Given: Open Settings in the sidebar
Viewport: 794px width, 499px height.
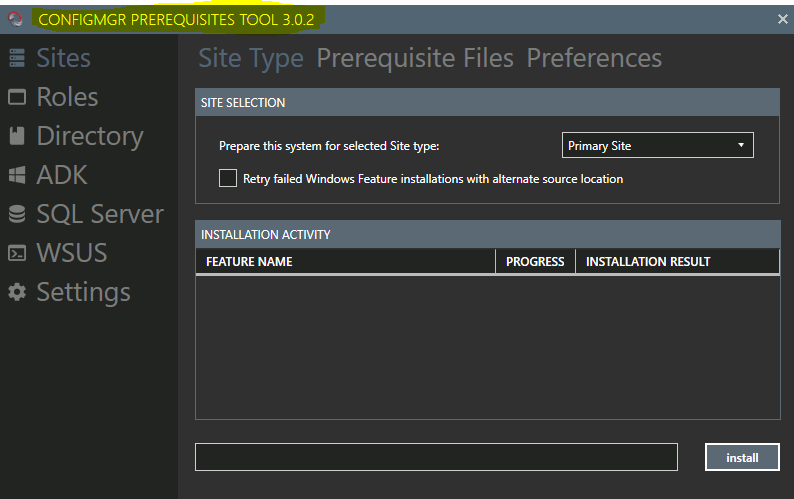Looking at the screenshot, I should 84,293.
